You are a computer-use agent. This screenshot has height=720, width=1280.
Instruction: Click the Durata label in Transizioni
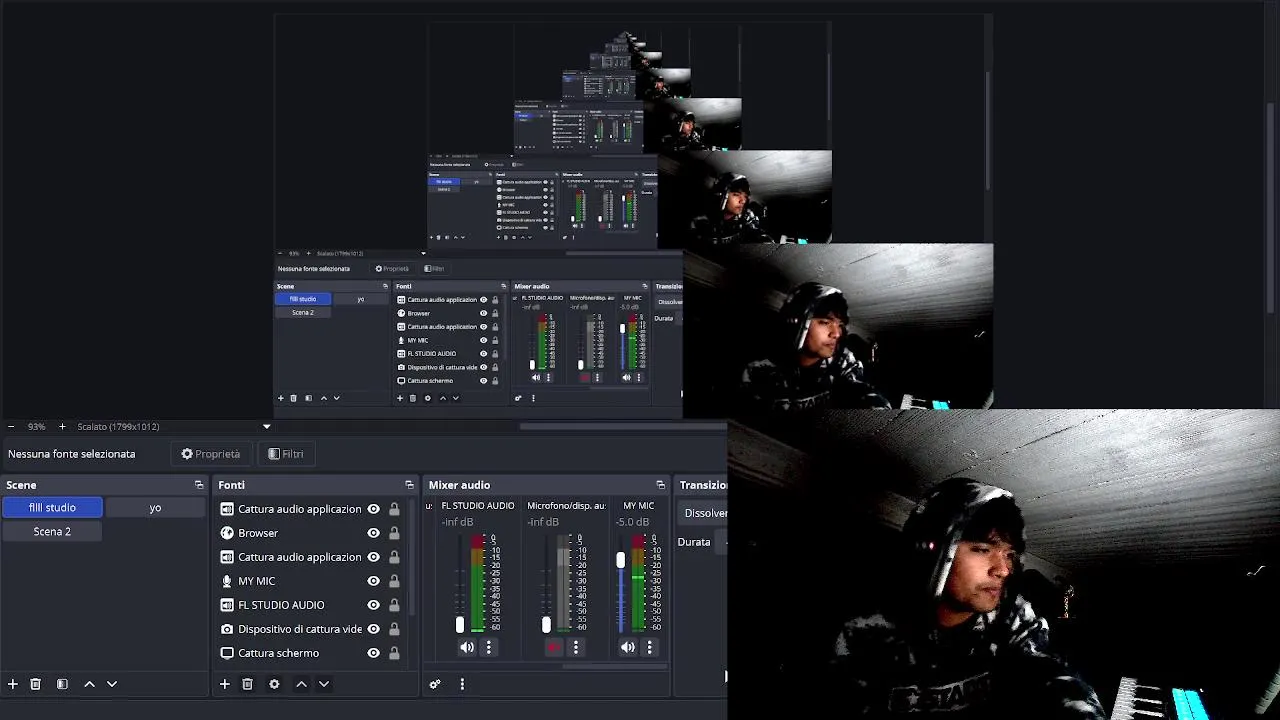[694, 542]
